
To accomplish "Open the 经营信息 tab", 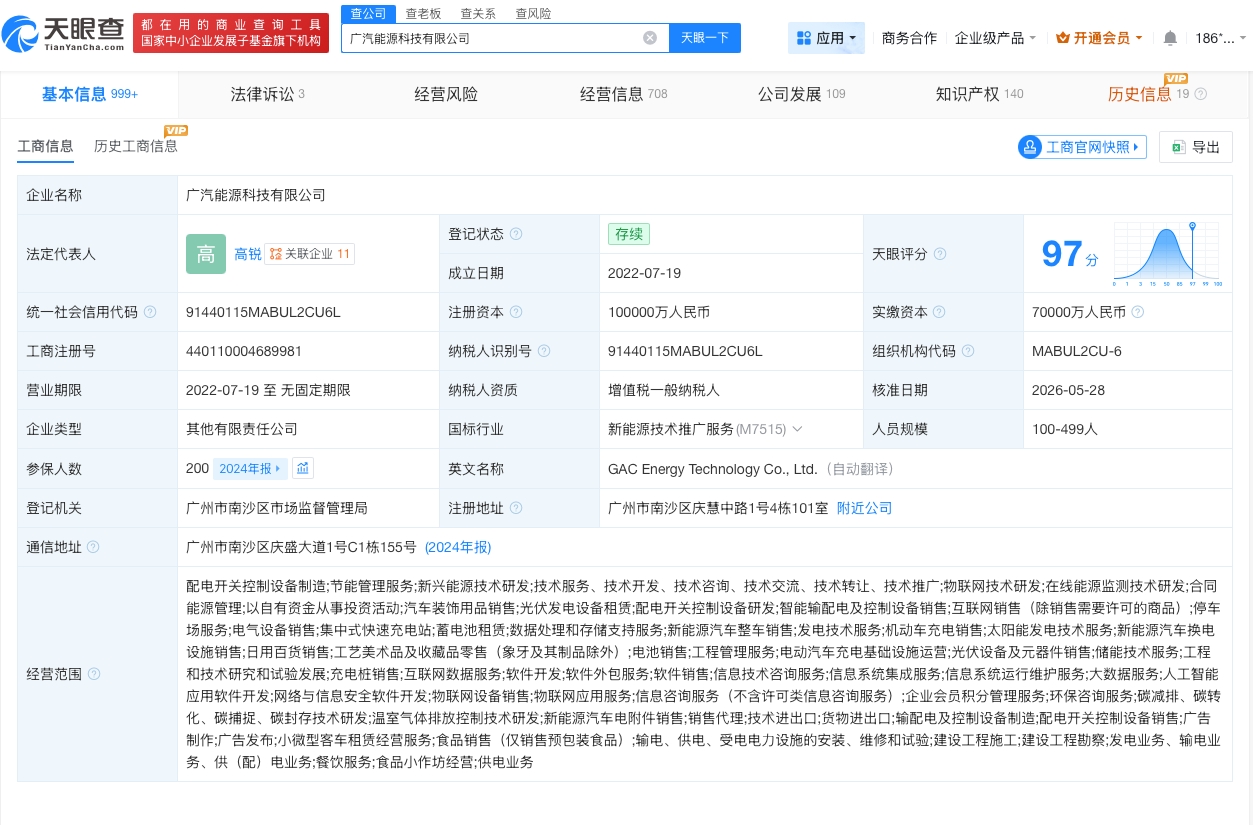I will click(x=623, y=94).
